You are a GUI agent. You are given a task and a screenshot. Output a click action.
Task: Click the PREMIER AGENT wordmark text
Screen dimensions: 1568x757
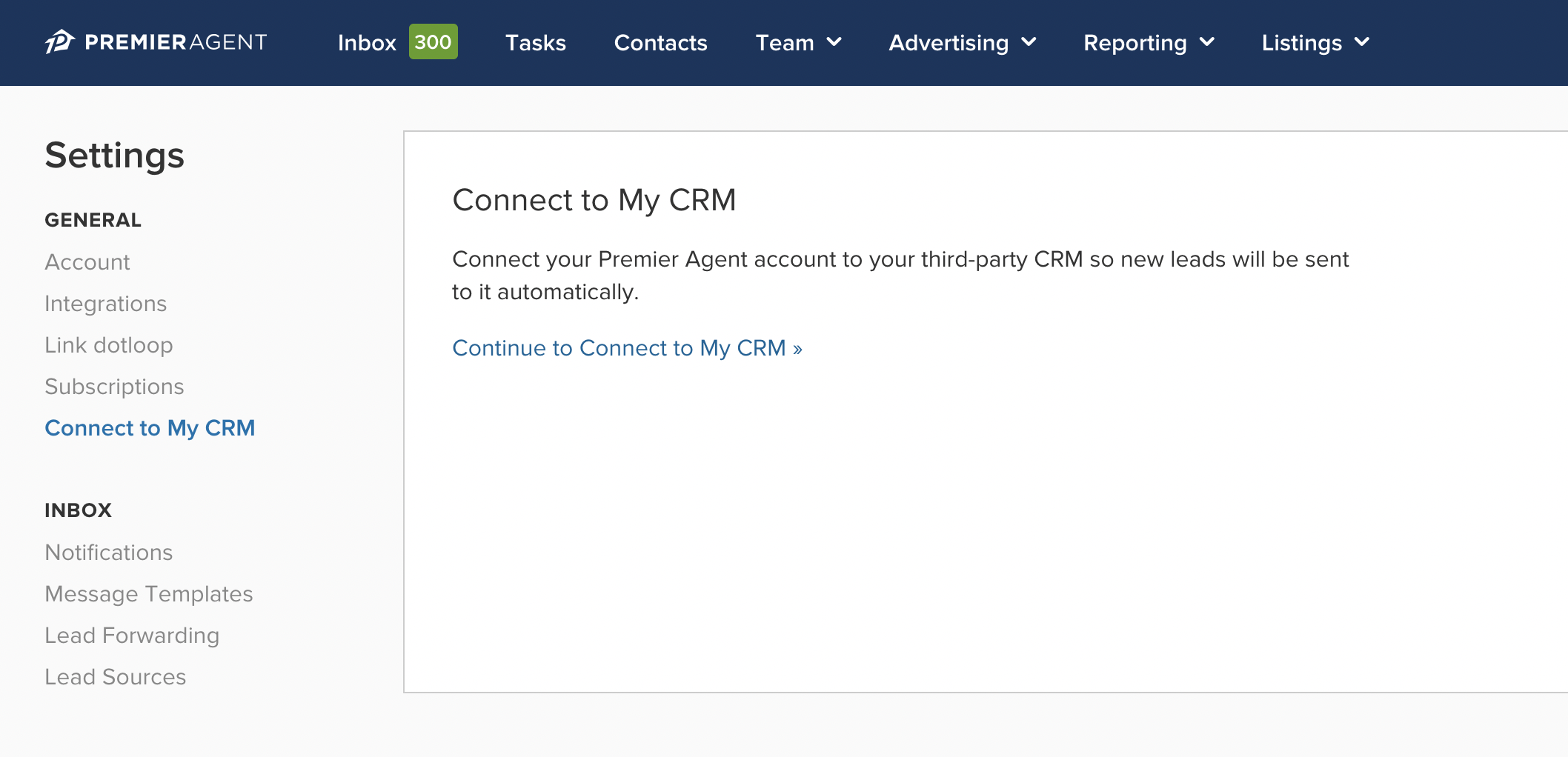pyautogui.click(x=176, y=42)
